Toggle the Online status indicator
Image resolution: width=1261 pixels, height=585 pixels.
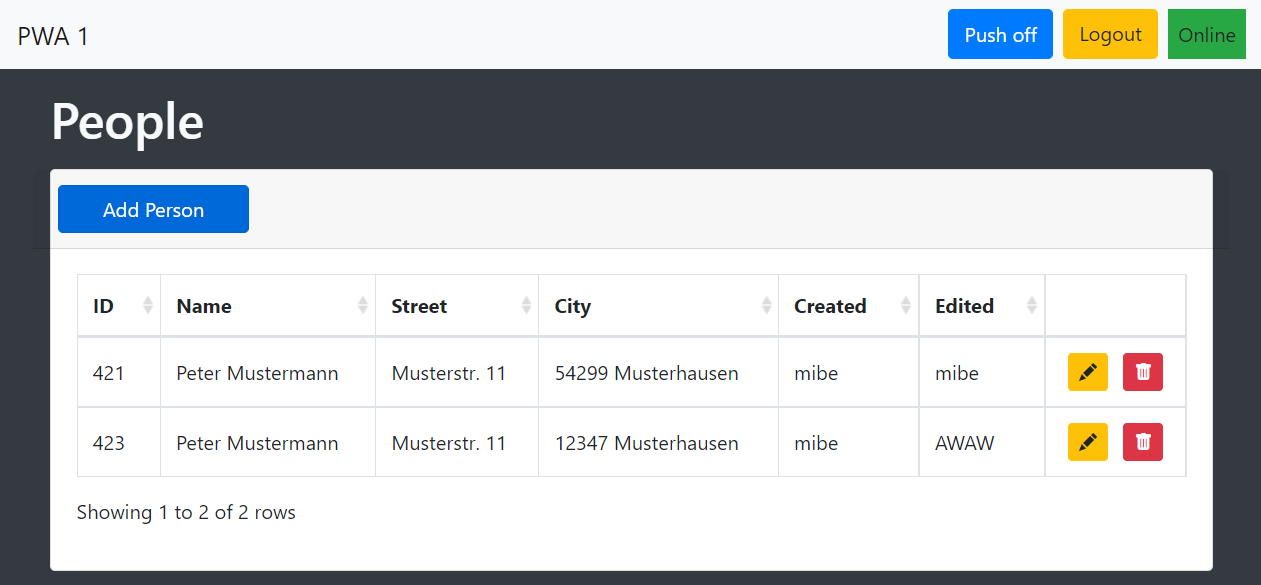1207,34
